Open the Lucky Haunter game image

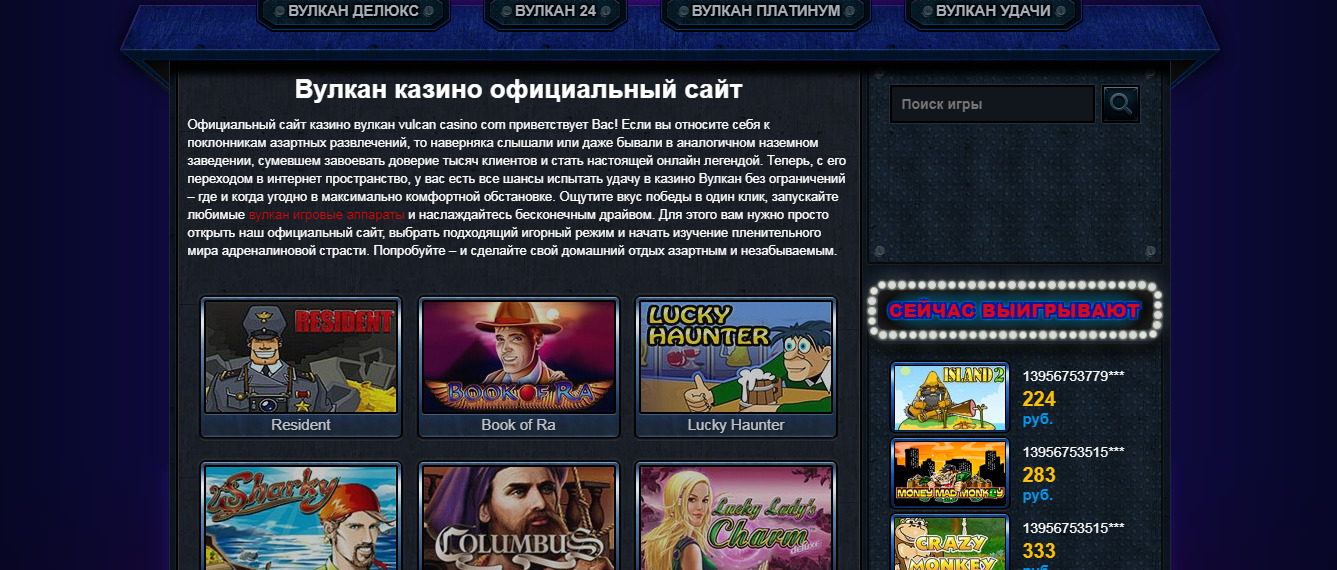(x=736, y=357)
